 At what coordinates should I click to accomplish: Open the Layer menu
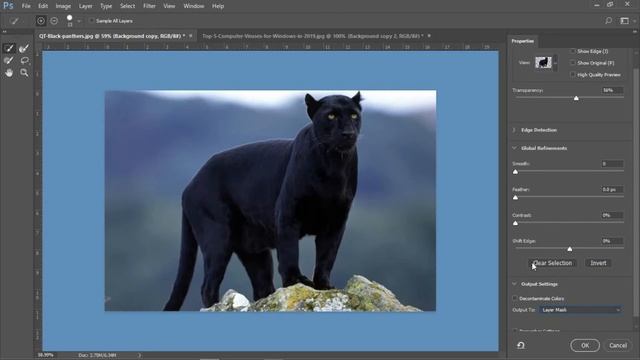click(x=85, y=6)
